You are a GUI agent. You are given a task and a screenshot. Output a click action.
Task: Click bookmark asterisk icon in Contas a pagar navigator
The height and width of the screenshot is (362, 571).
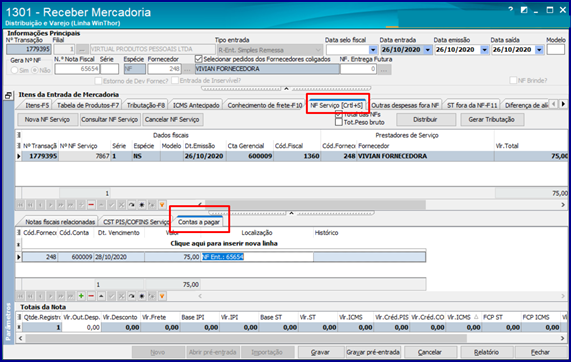(x=142, y=296)
